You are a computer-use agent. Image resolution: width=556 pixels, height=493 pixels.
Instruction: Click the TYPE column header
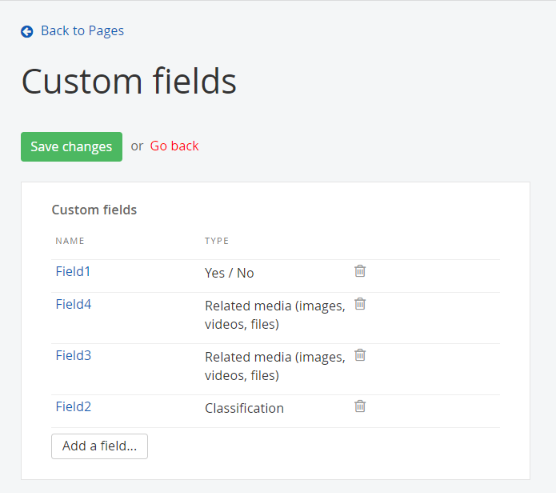(217, 241)
